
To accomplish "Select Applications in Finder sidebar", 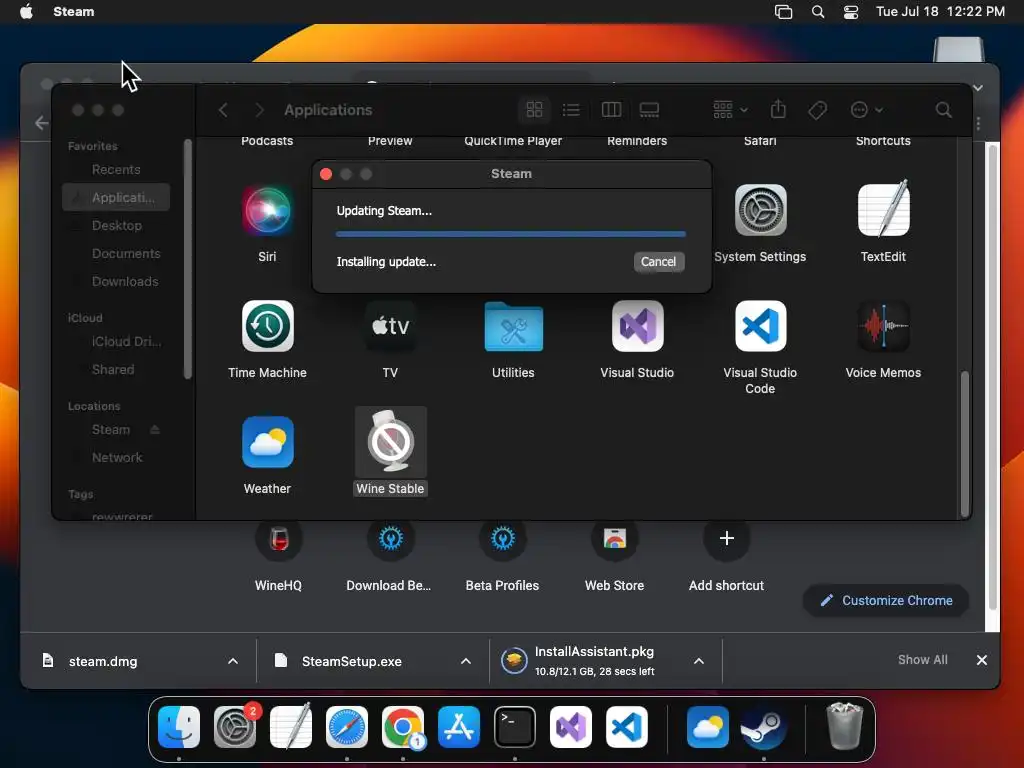I will [116, 197].
